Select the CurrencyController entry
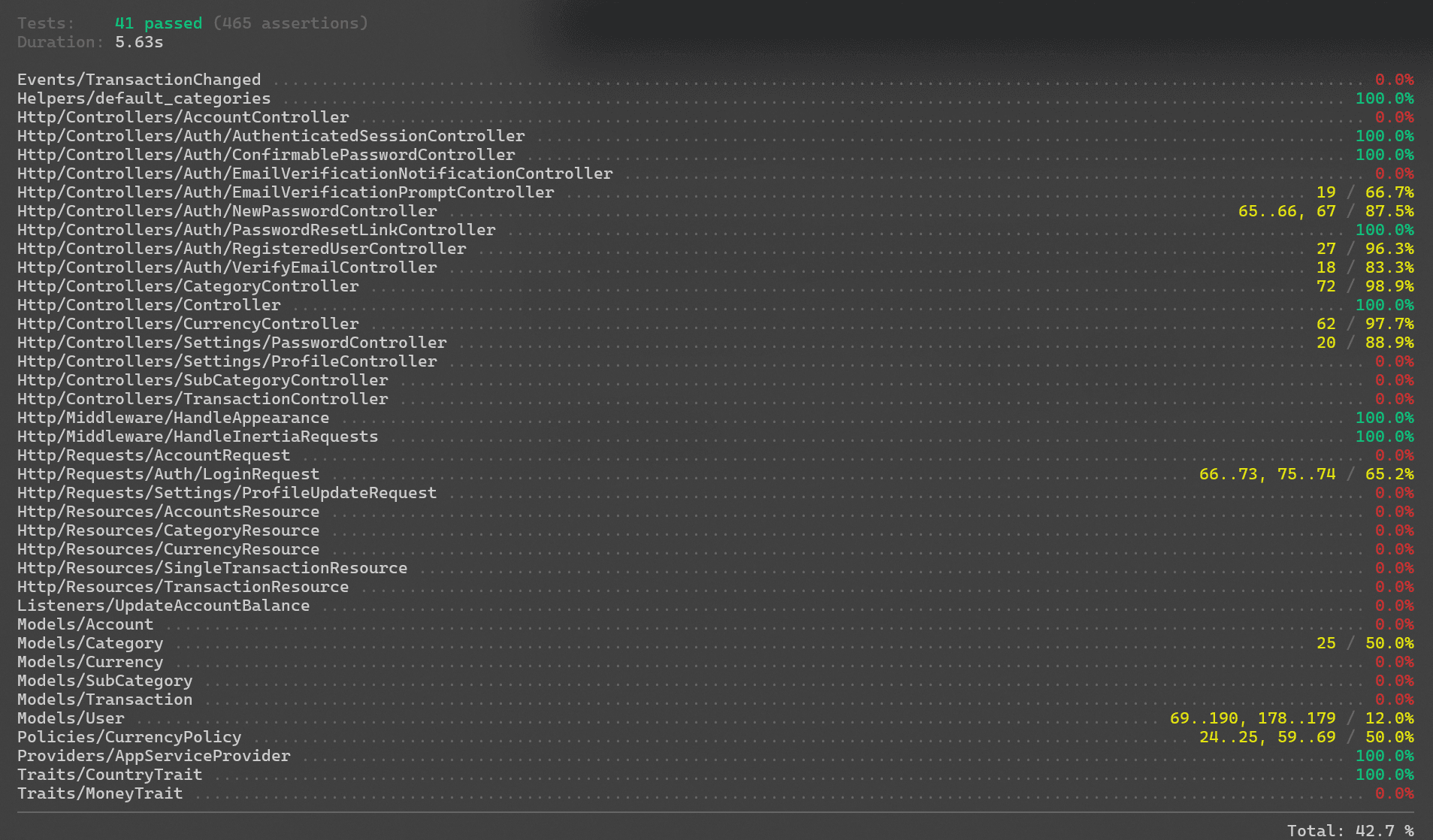Screen dimensions: 1433x840 [x=188, y=324]
